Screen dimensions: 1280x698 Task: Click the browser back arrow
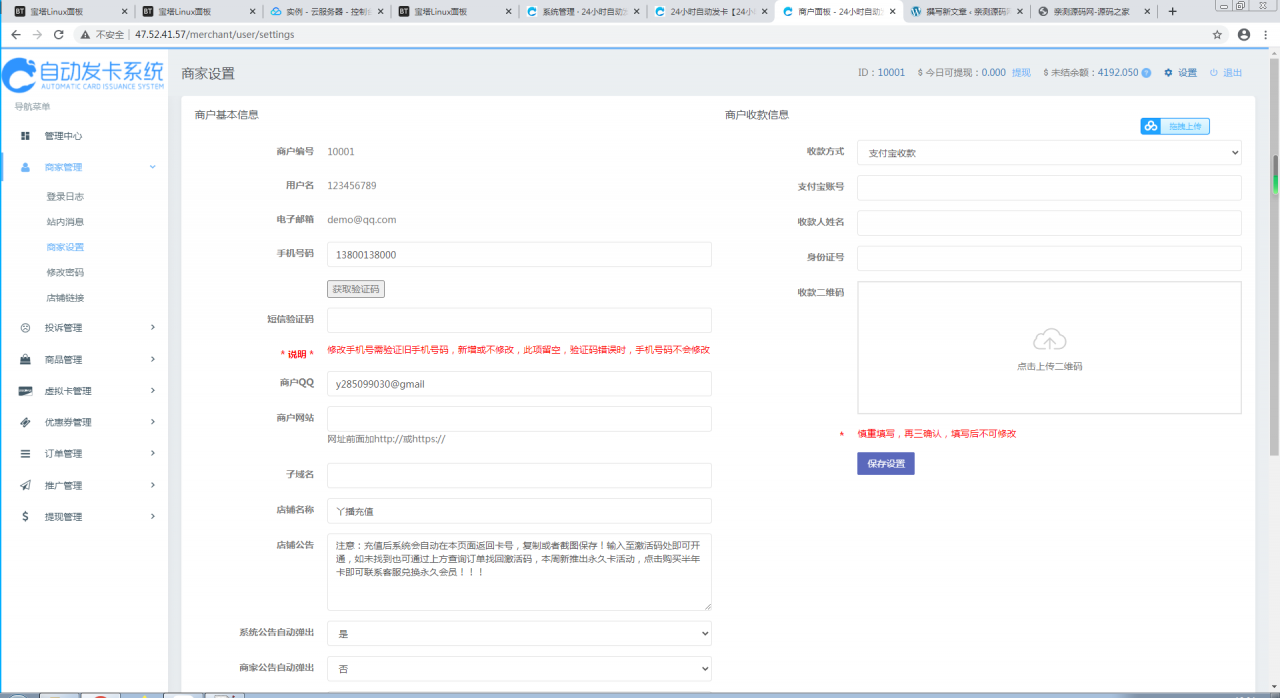tap(15, 34)
